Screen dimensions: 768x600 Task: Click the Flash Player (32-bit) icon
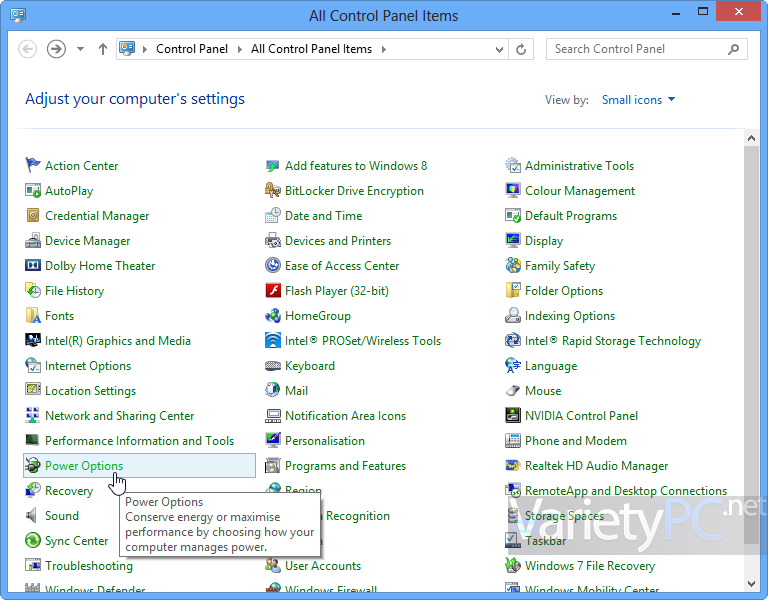point(273,291)
